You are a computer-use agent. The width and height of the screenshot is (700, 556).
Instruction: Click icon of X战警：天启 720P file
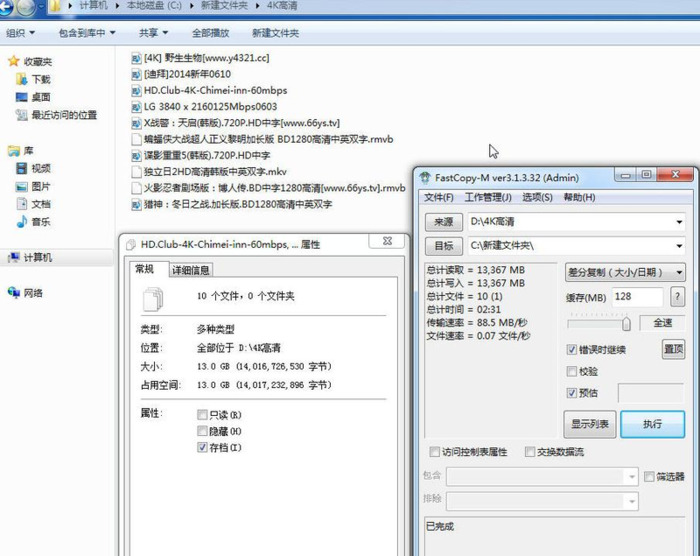tap(136, 123)
